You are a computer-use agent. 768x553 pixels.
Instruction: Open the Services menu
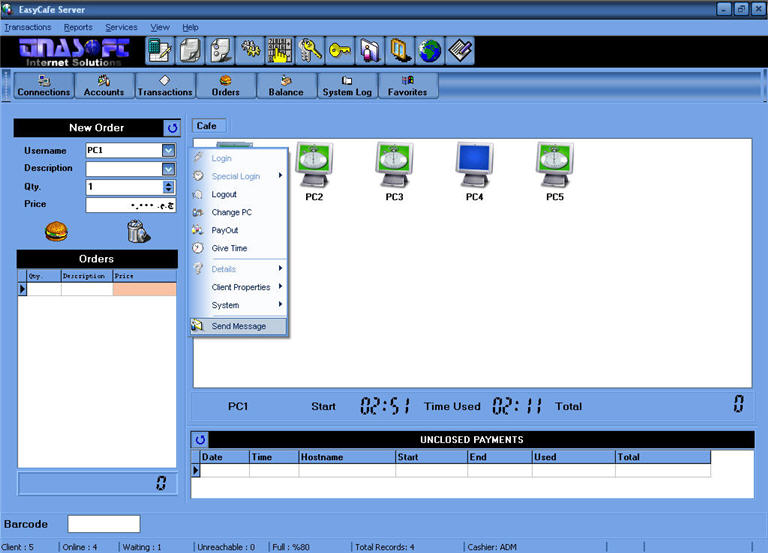121,27
